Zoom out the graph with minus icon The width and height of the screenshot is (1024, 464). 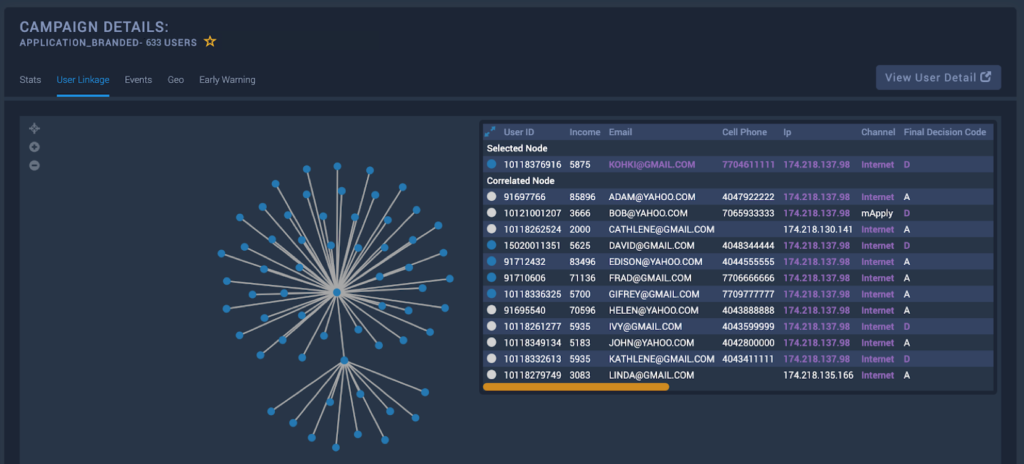[x=35, y=165]
